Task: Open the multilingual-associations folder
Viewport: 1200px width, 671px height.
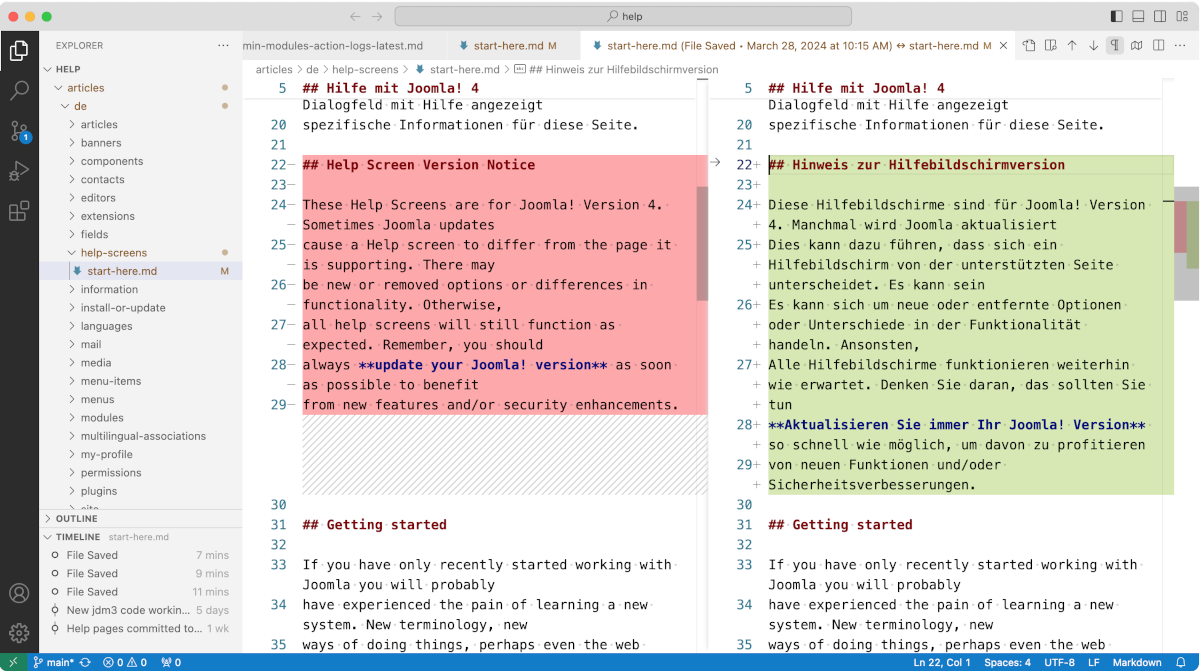Action: [140, 436]
